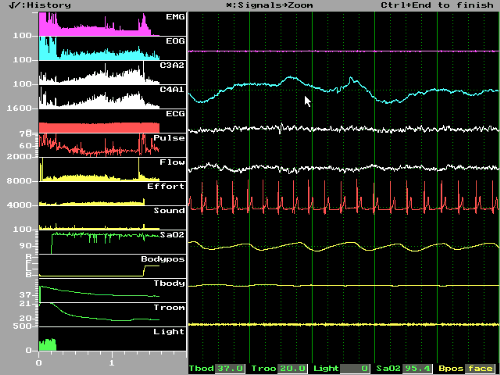
Task: Click the flat magenta trace in signal view
Action: pos(343,51)
